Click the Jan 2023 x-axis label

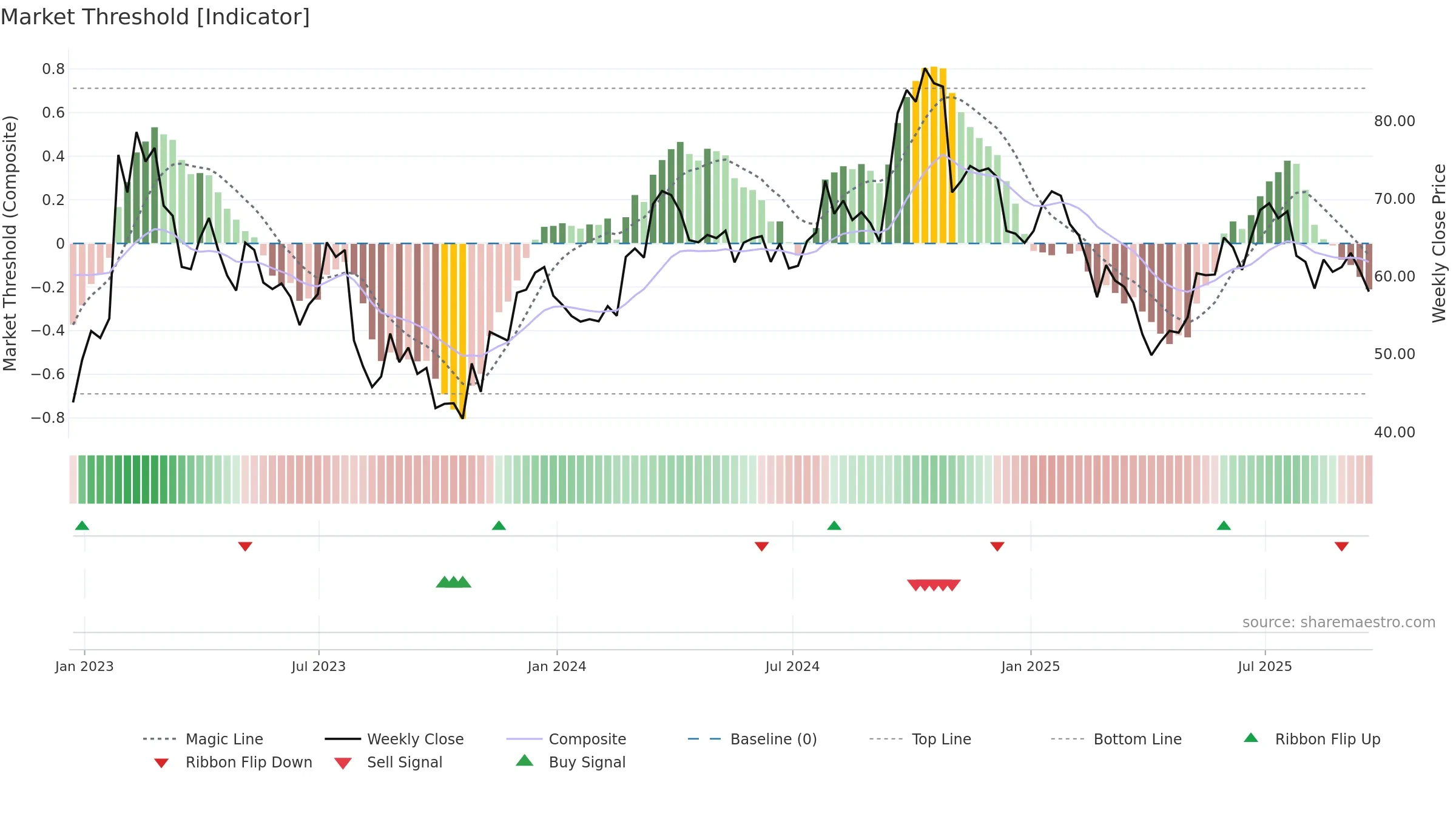pos(84,667)
